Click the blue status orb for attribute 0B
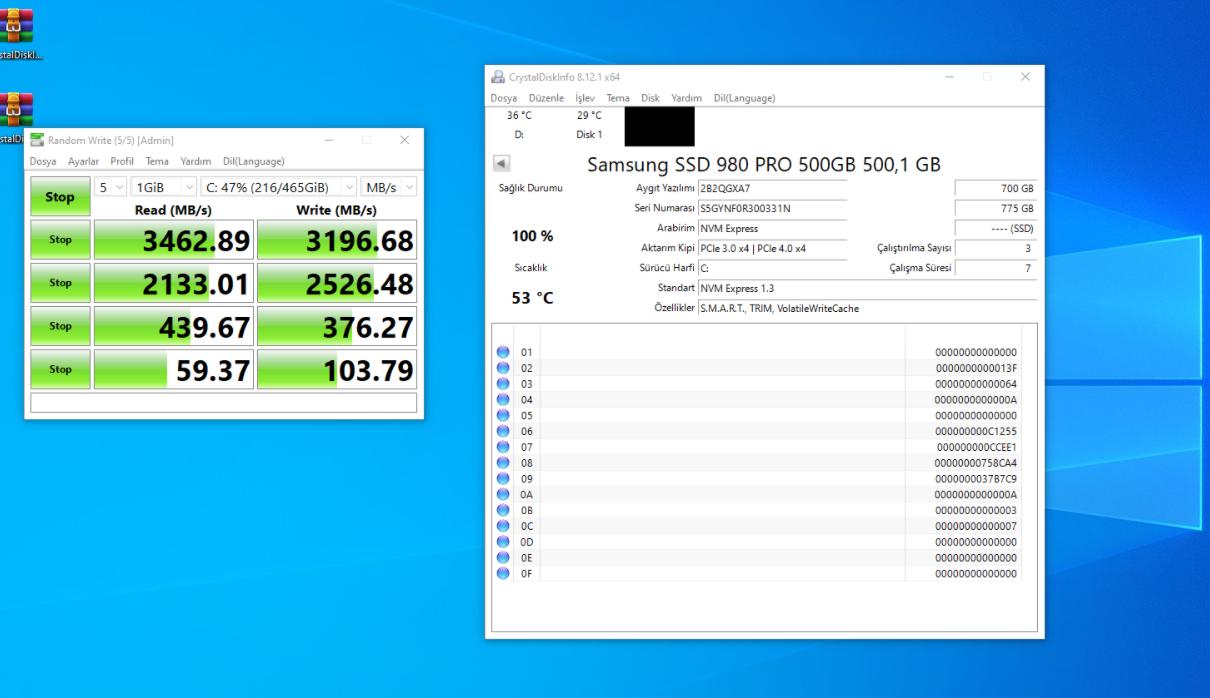The height and width of the screenshot is (698, 1210). (503, 510)
